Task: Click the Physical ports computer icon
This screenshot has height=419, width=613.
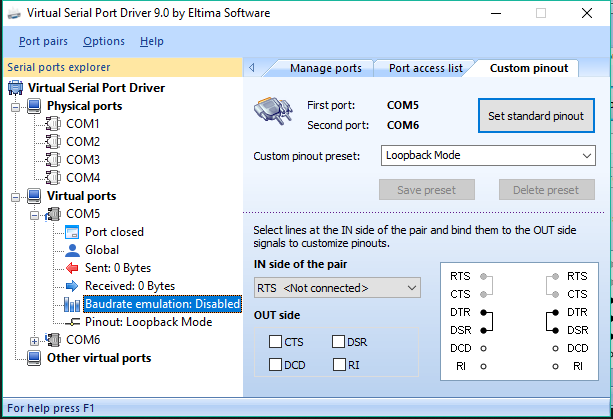Action: pyautogui.click(x=34, y=106)
